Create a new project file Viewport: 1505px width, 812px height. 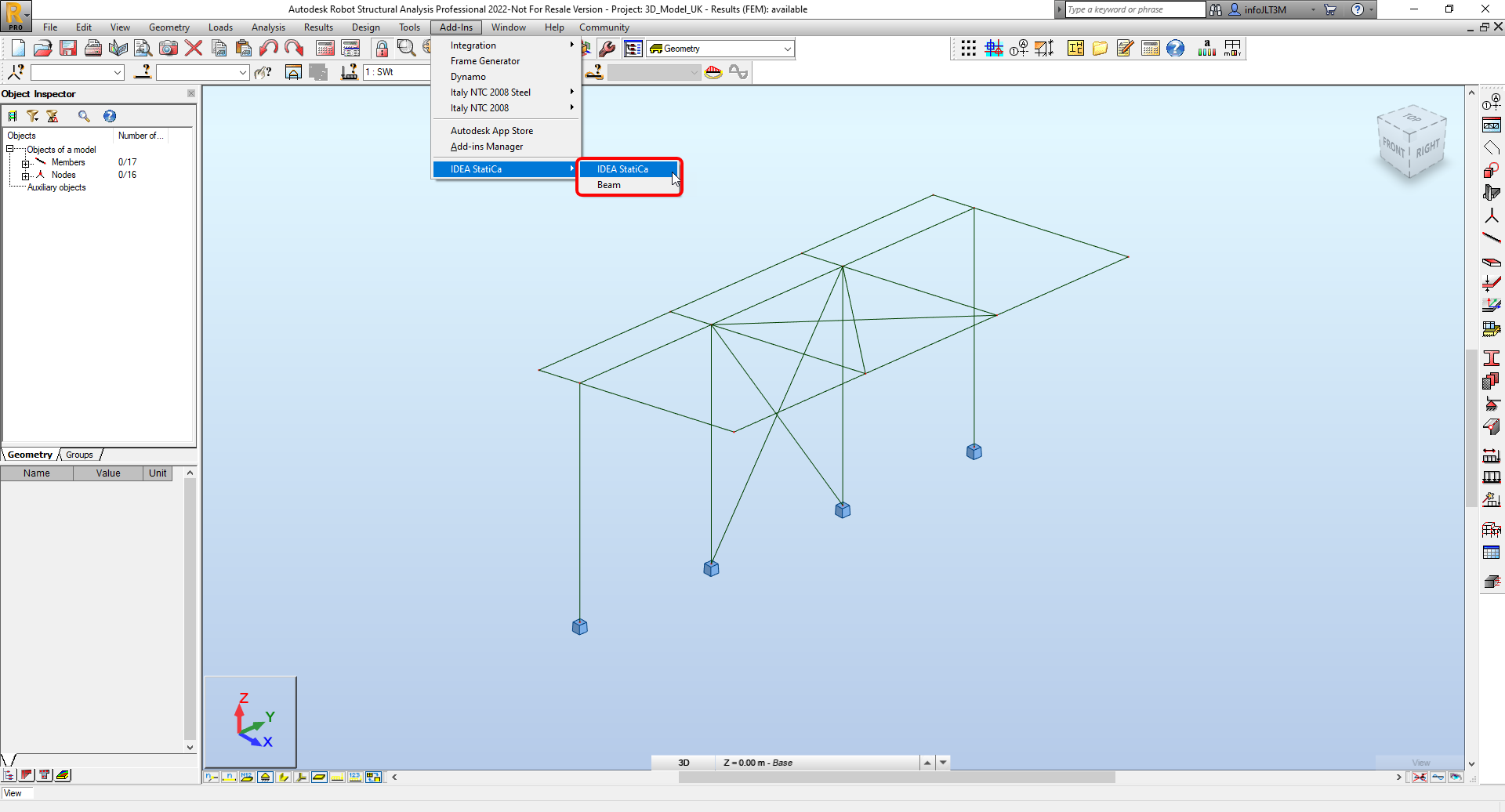click(x=18, y=48)
